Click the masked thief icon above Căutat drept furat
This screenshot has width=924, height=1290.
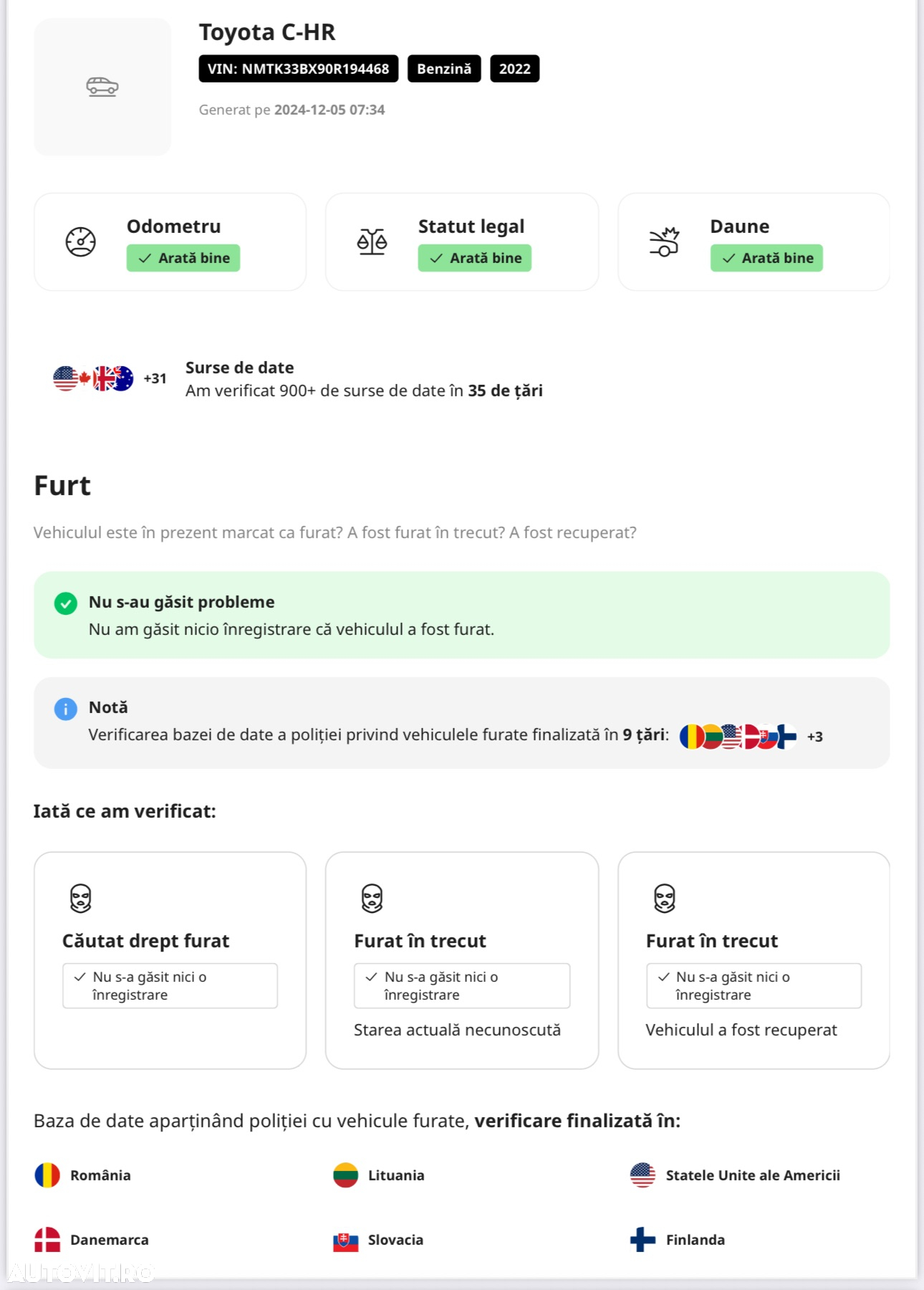coord(81,898)
